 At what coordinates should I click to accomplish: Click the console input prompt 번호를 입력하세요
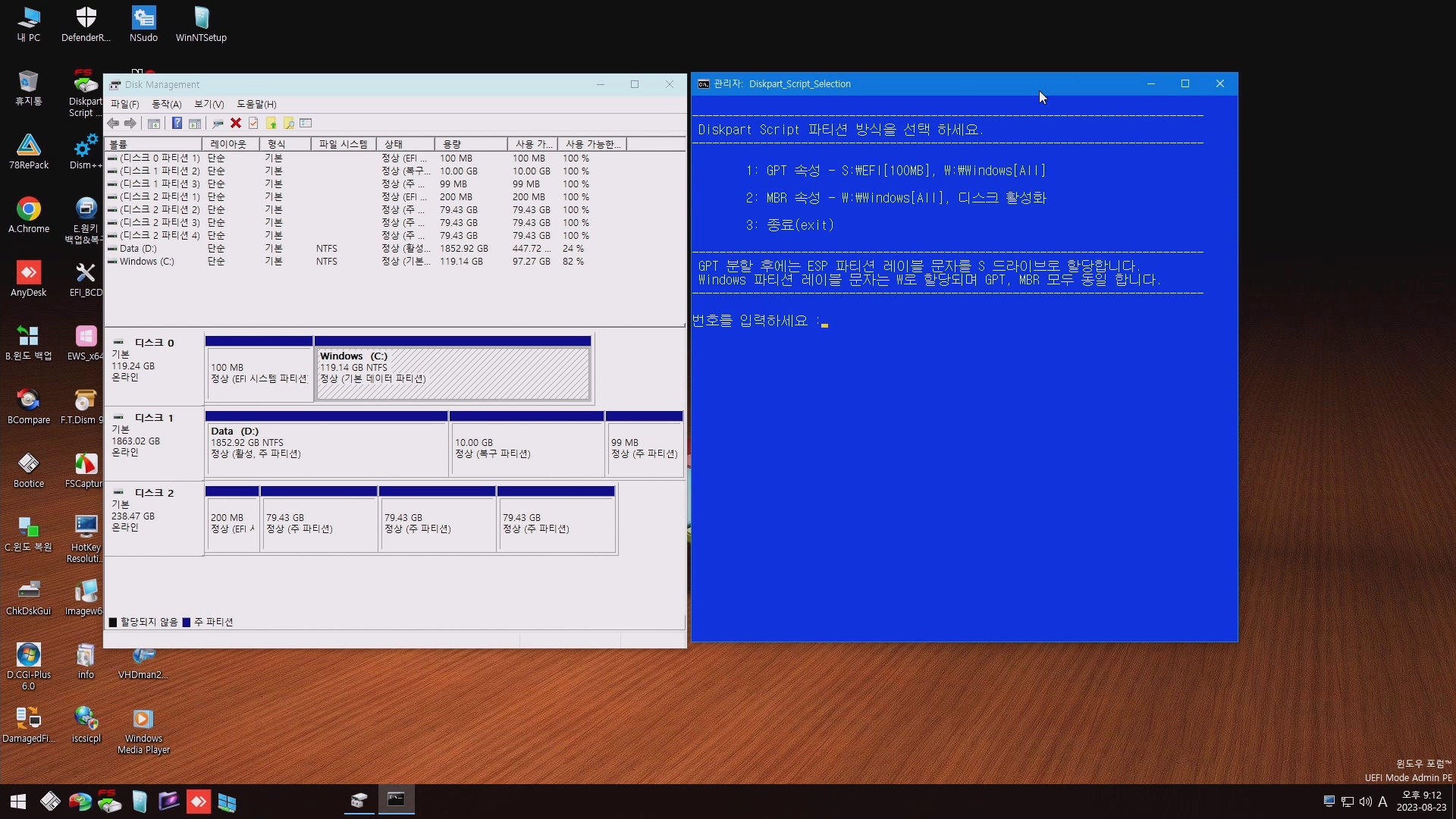760,322
